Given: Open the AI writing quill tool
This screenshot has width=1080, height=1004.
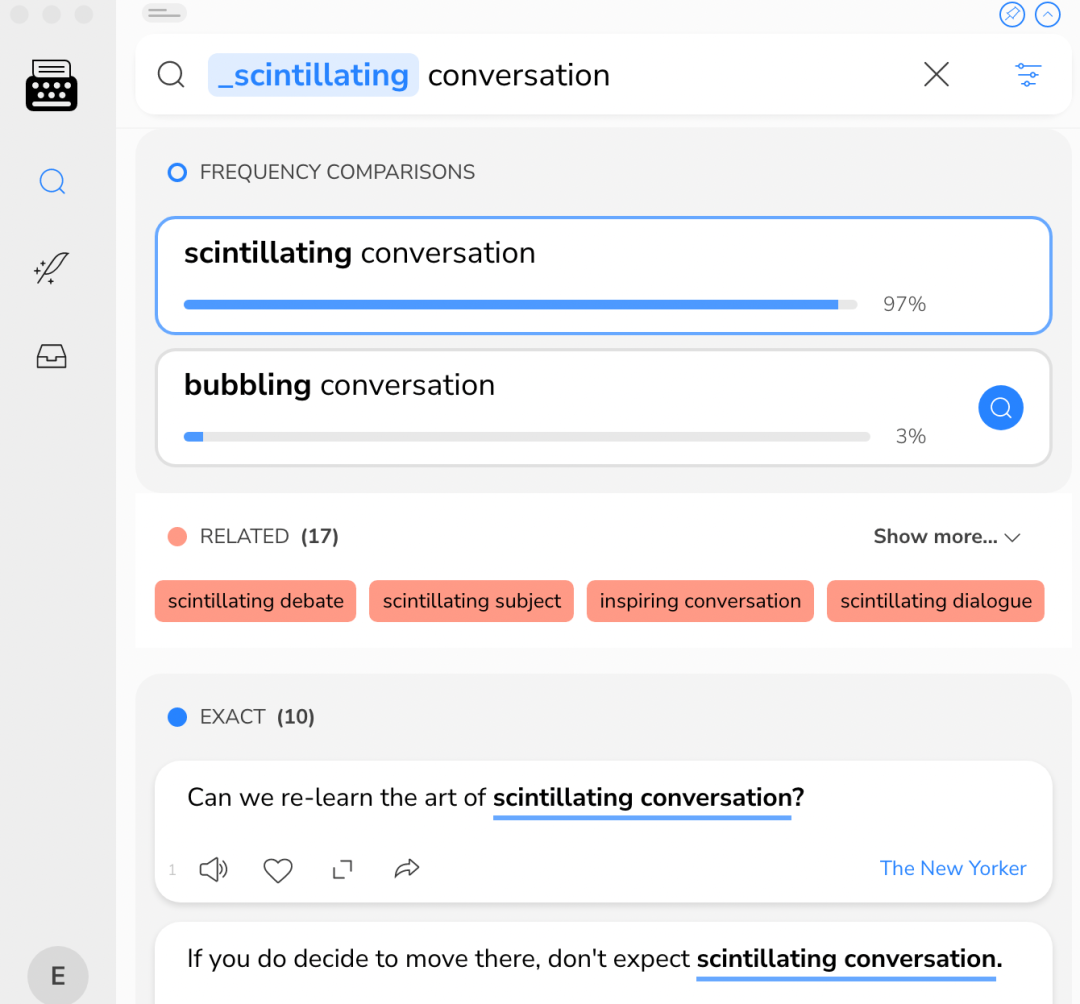Looking at the screenshot, I should [51, 269].
